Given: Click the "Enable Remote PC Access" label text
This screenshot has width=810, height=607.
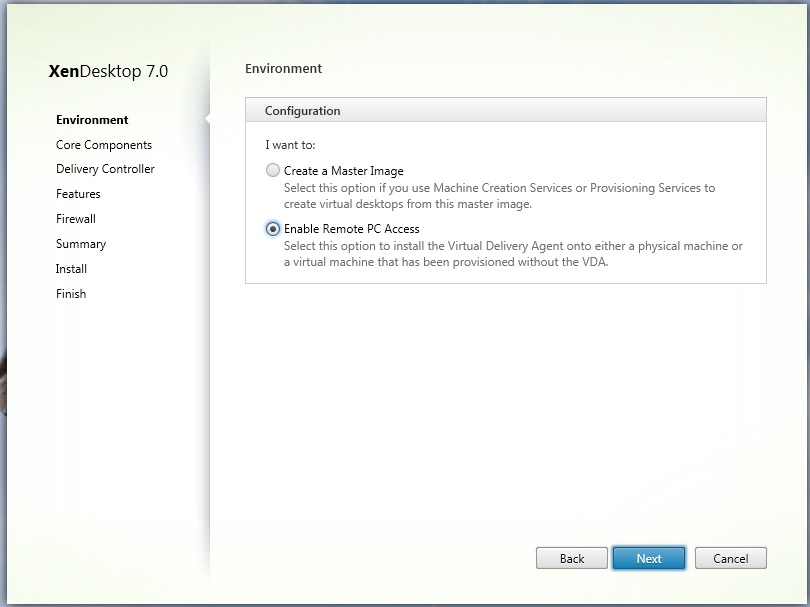Looking at the screenshot, I should coord(351,229).
